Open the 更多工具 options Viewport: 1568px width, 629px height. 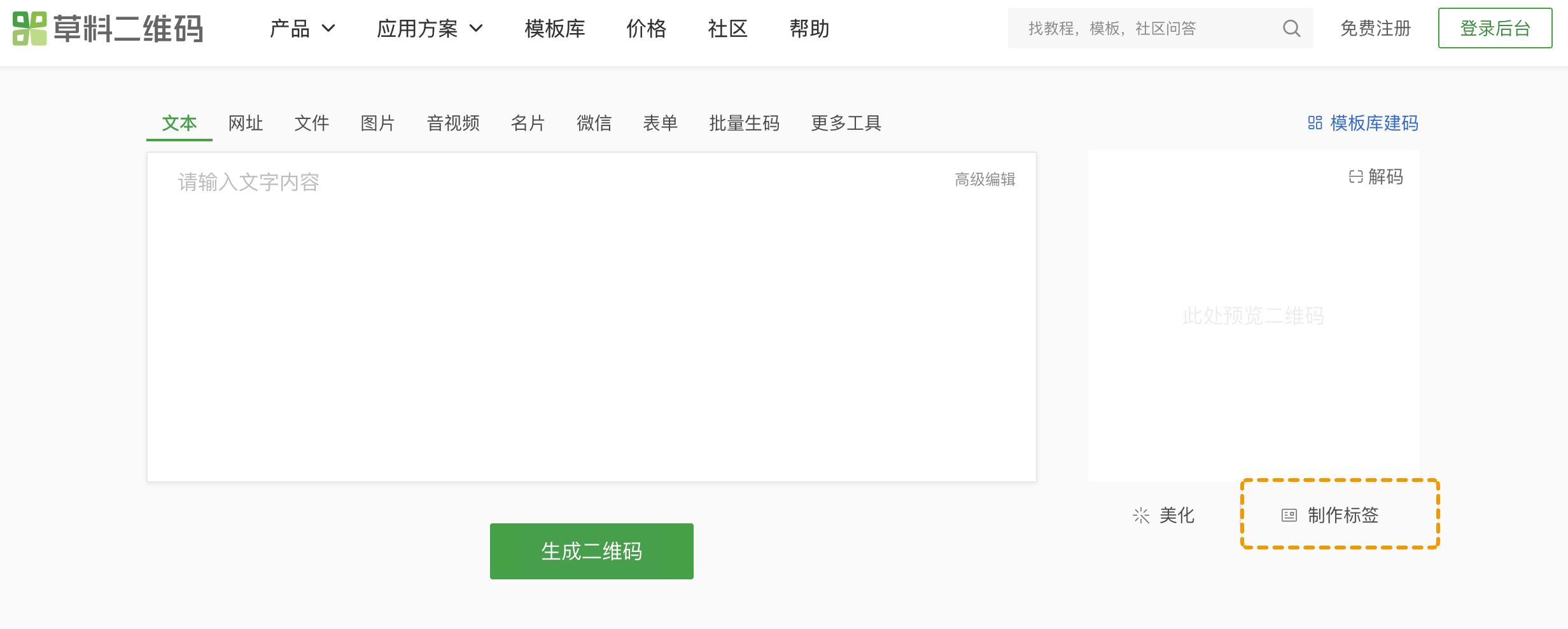846,124
